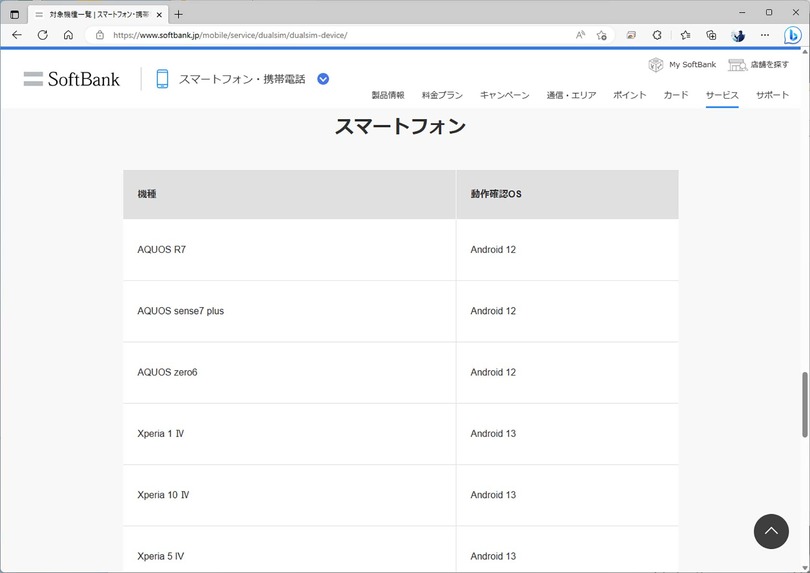Click the 機種 column header
This screenshot has height=573, width=810.
pos(289,194)
